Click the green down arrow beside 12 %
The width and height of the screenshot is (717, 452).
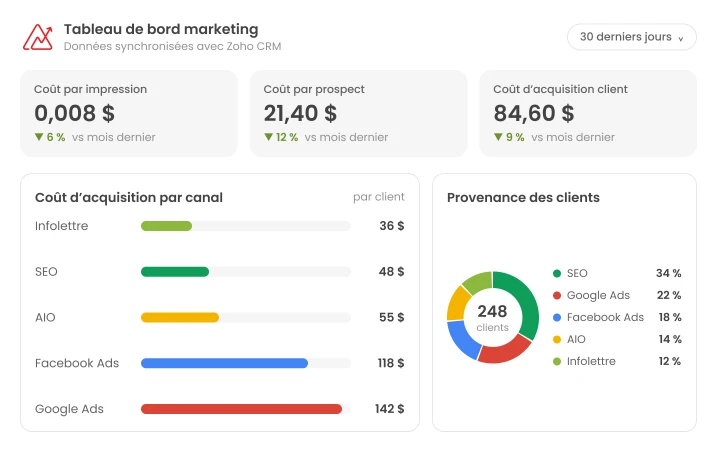[268, 137]
